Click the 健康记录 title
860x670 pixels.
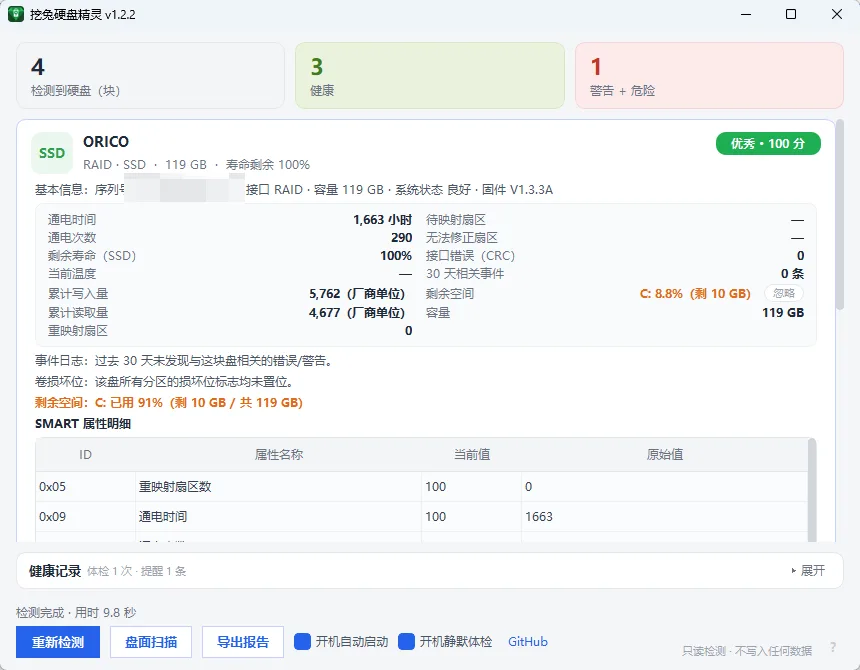55,571
